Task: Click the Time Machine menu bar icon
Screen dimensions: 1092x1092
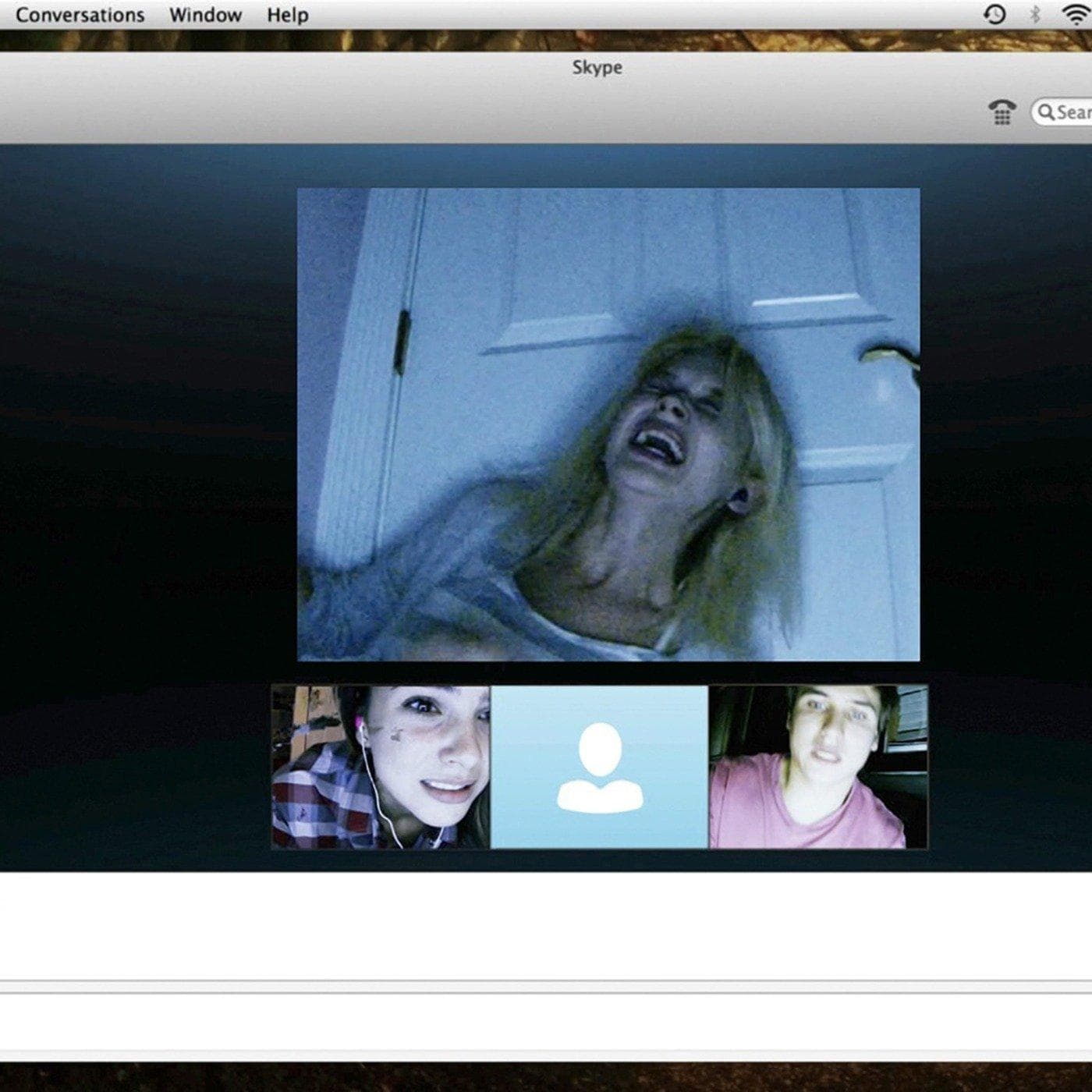Action: pyautogui.click(x=994, y=14)
